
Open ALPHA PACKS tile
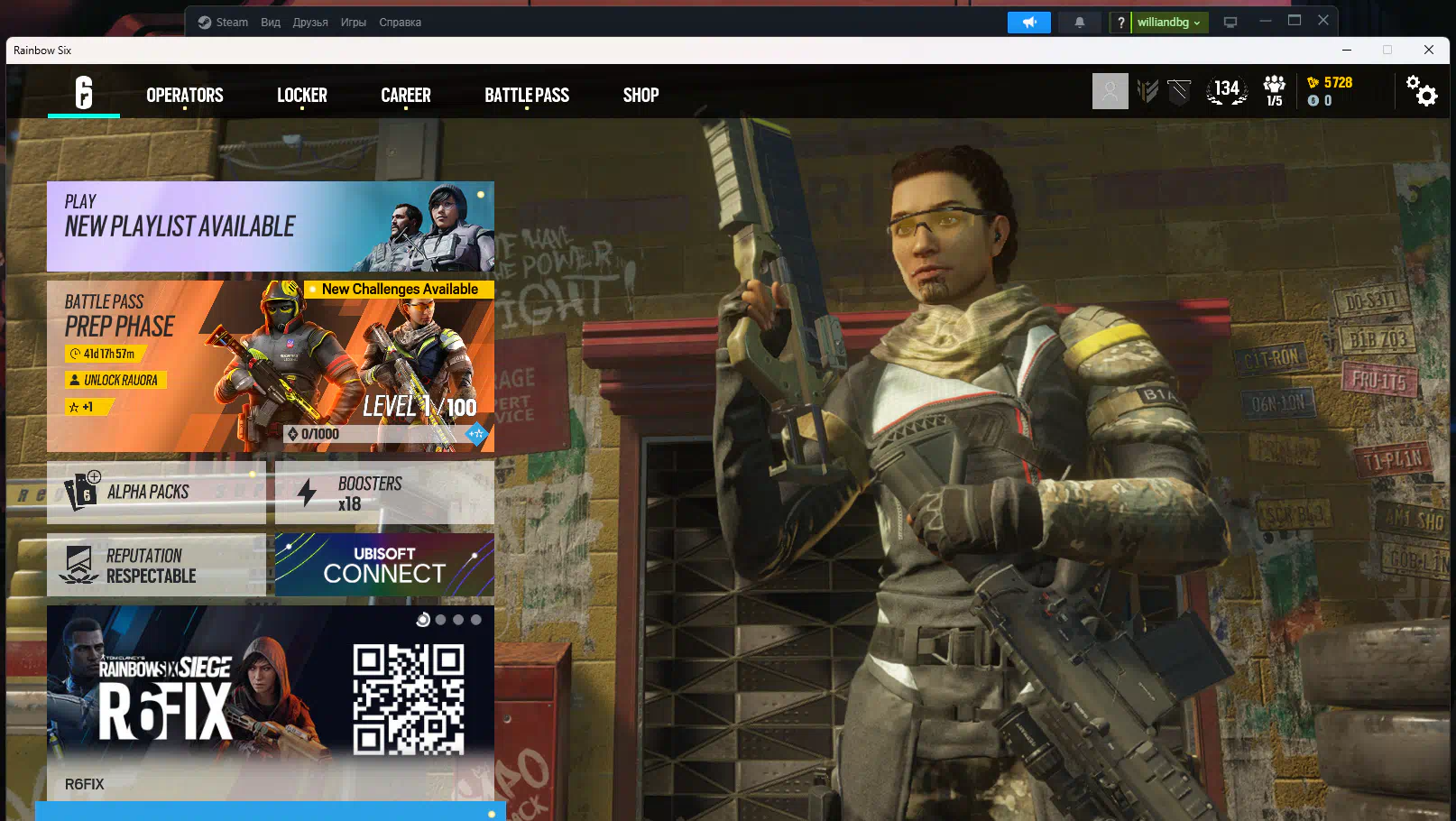tap(156, 493)
